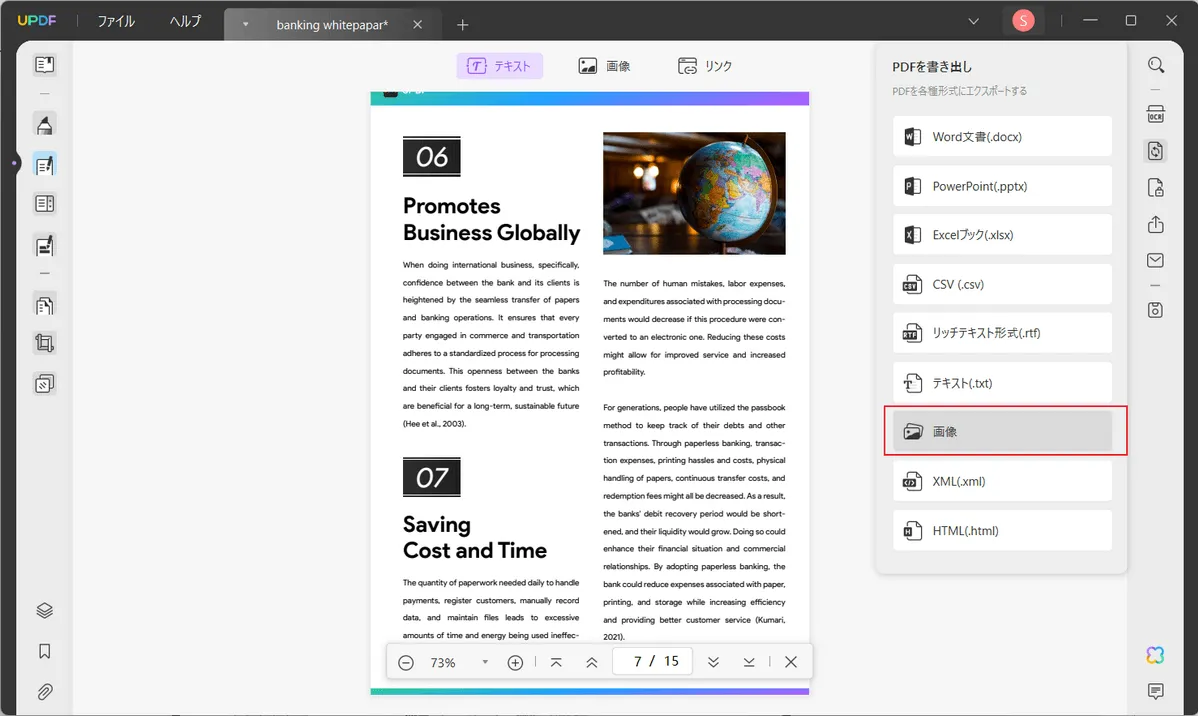Click the Promotes Business Globally heading
The image size is (1198, 716).
491,219
